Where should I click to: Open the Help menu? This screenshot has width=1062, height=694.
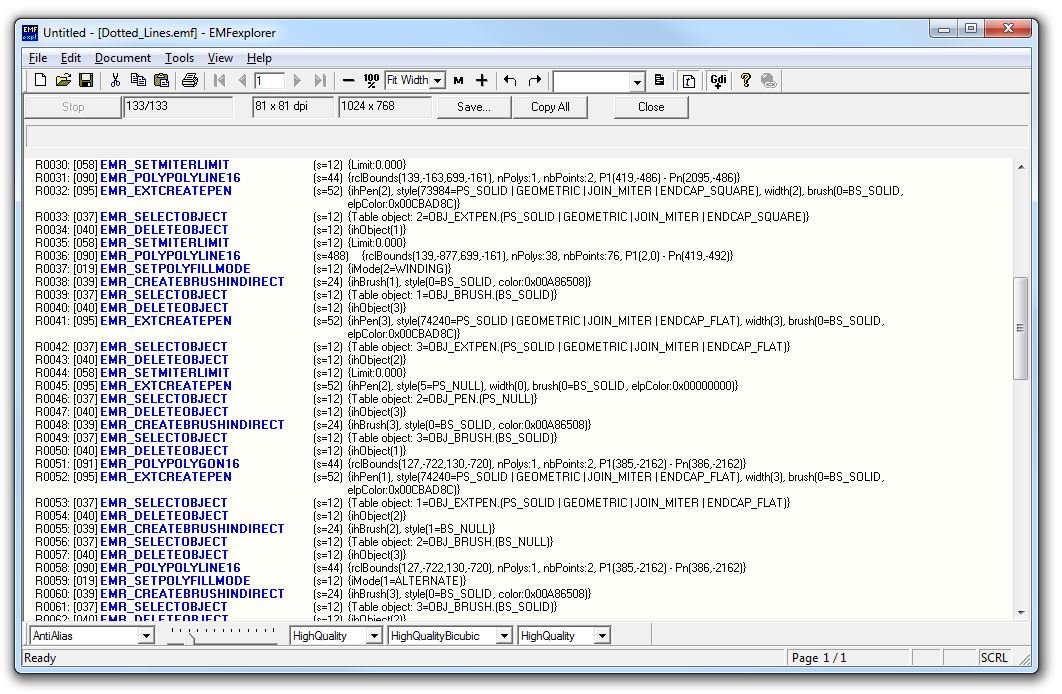pyautogui.click(x=259, y=58)
